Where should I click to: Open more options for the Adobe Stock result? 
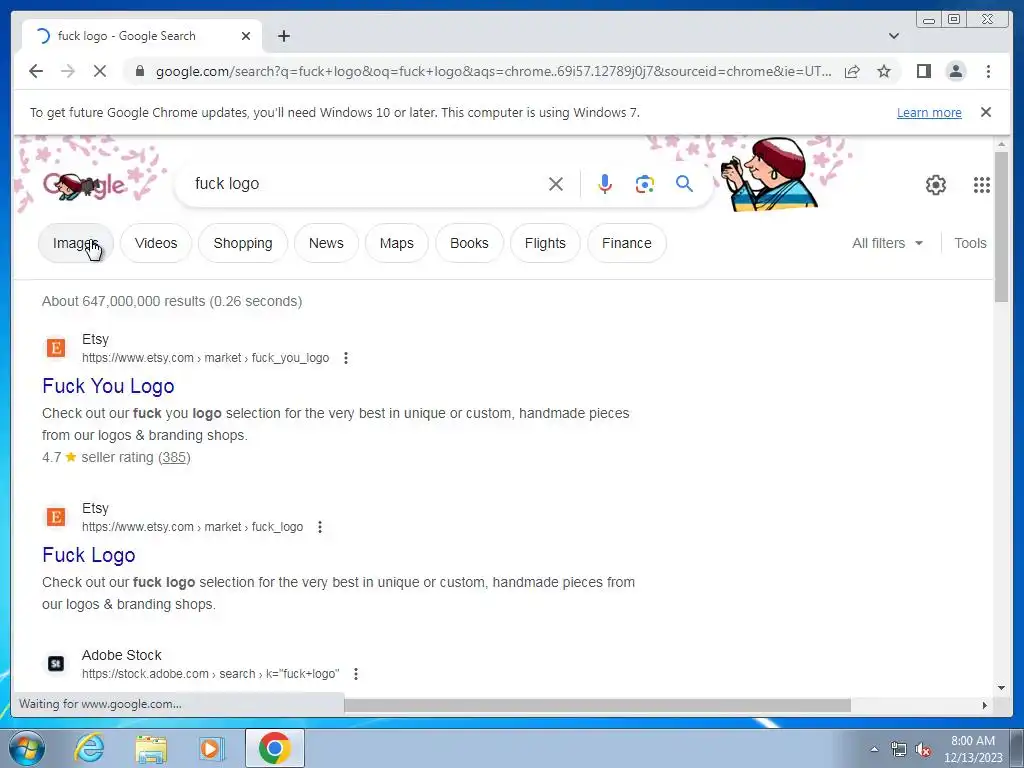355,674
